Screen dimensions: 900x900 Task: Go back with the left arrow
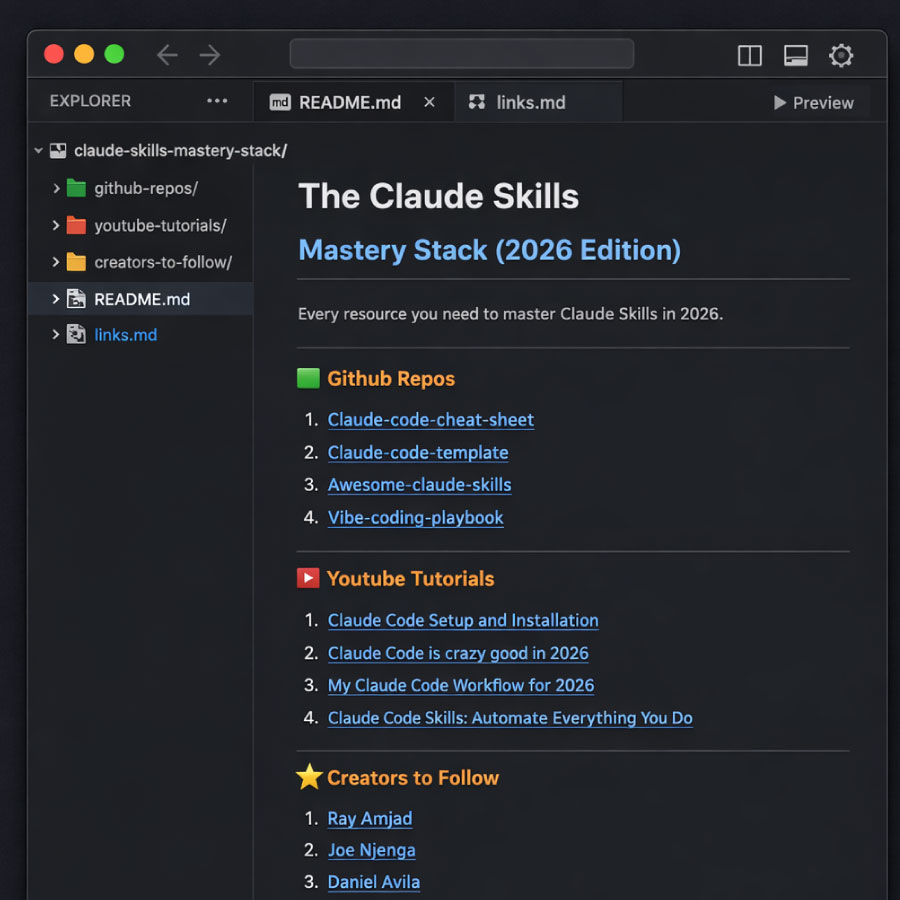167,55
